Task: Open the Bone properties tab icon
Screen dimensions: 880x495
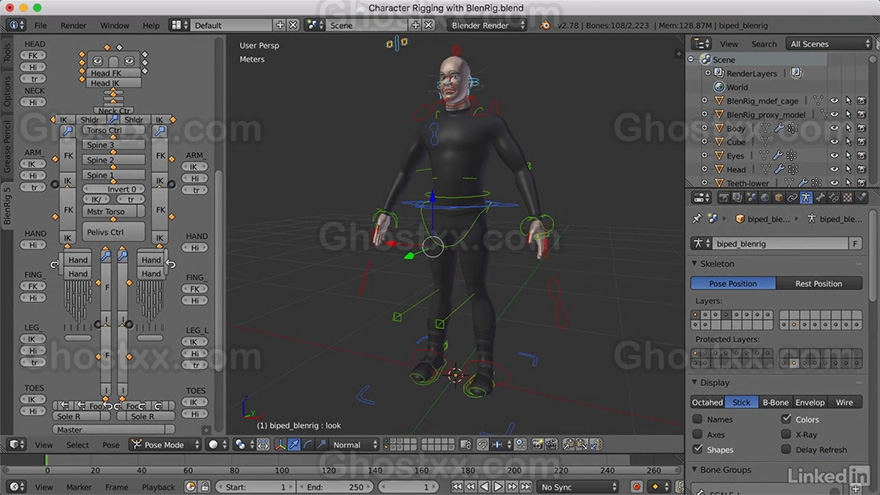Action: pyautogui.click(x=820, y=198)
